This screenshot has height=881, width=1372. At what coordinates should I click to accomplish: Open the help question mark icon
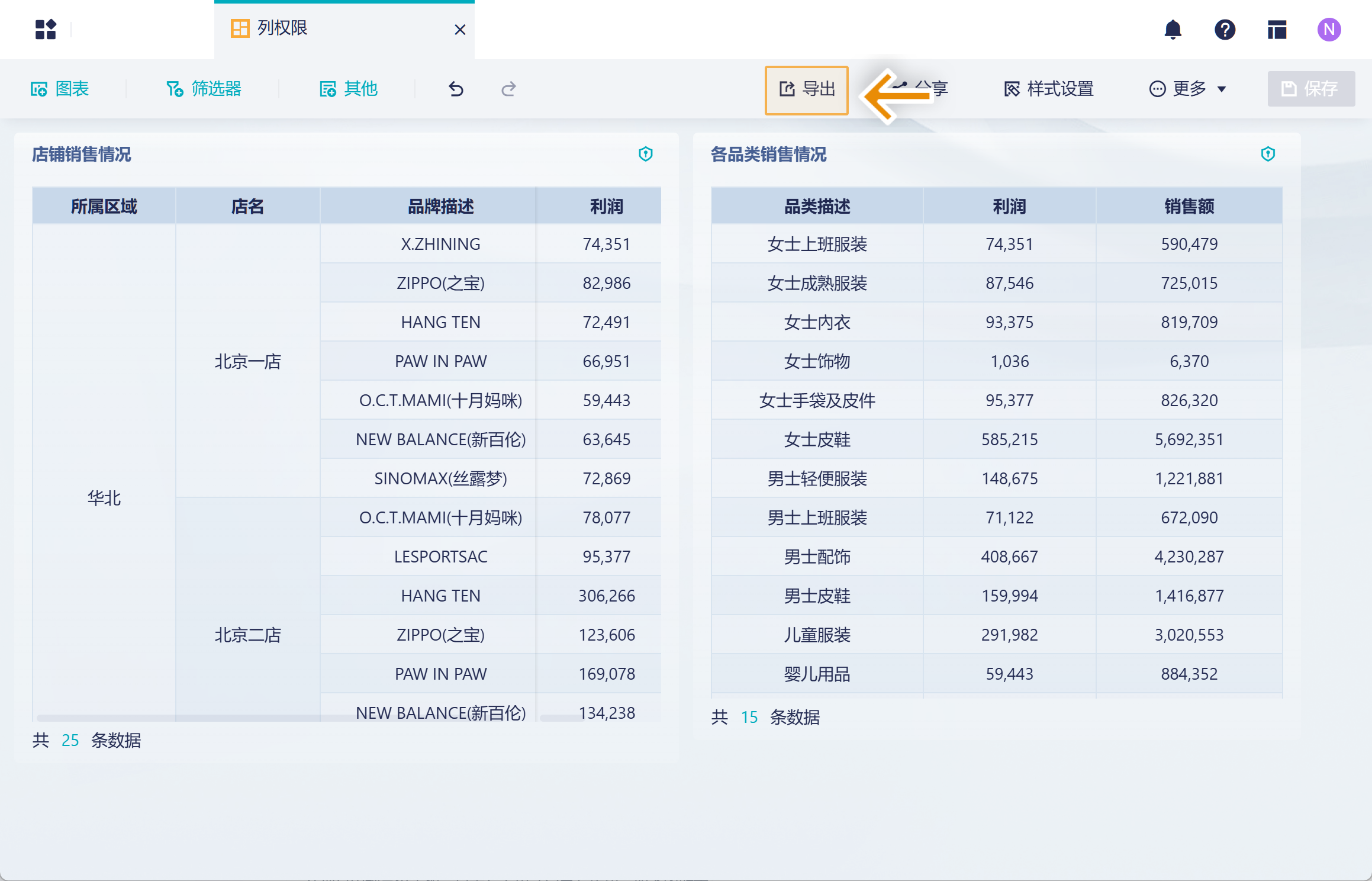click(x=1225, y=29)
